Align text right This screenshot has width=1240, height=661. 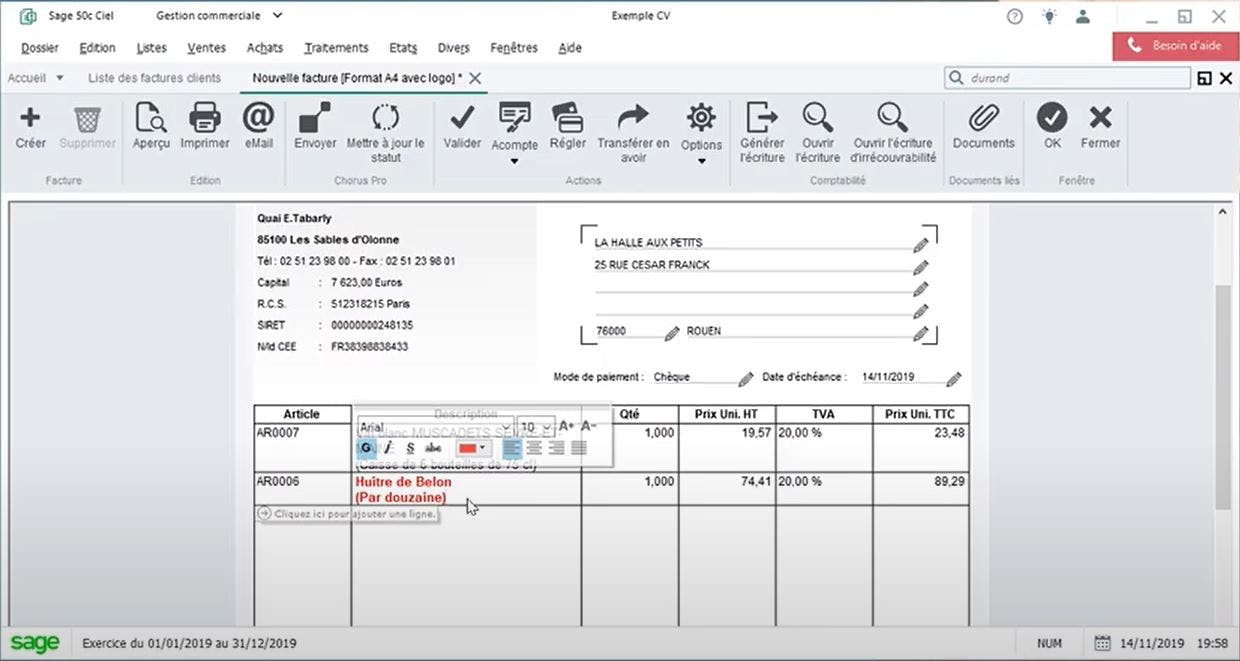(556, 448)
